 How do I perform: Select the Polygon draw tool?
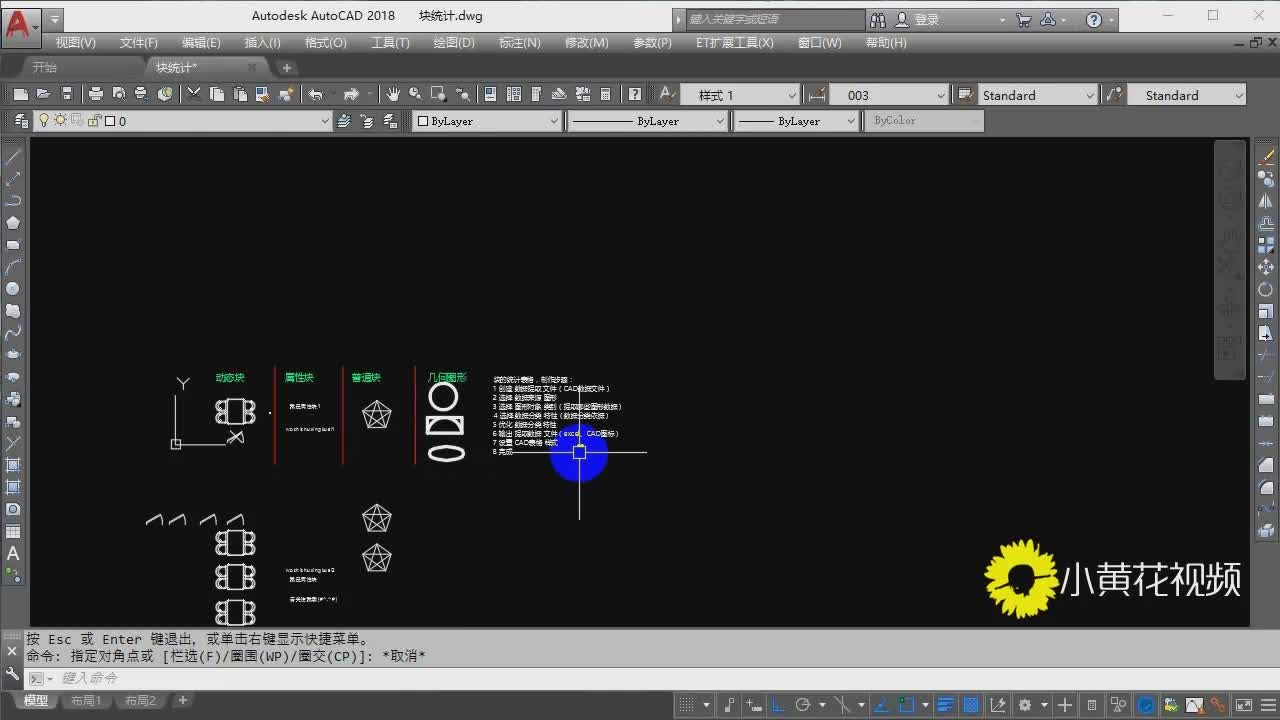pyautogui.click(x=13, y=222)
